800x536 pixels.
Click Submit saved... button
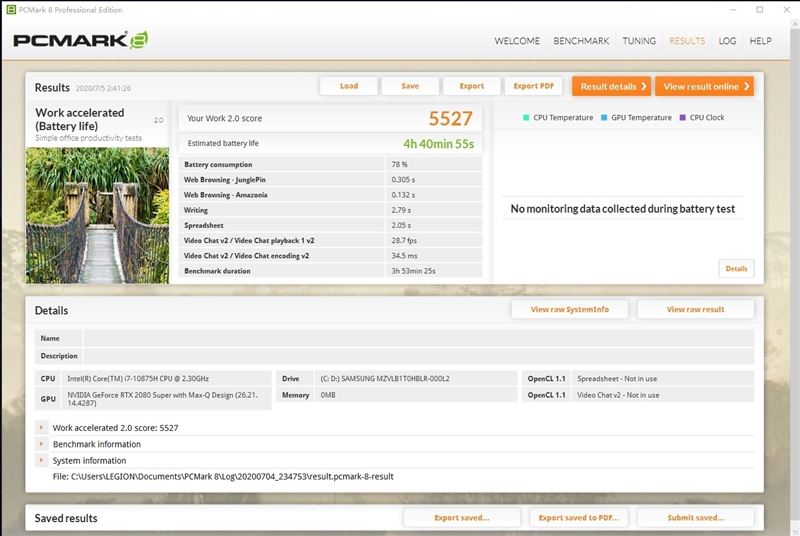(695, 518)
